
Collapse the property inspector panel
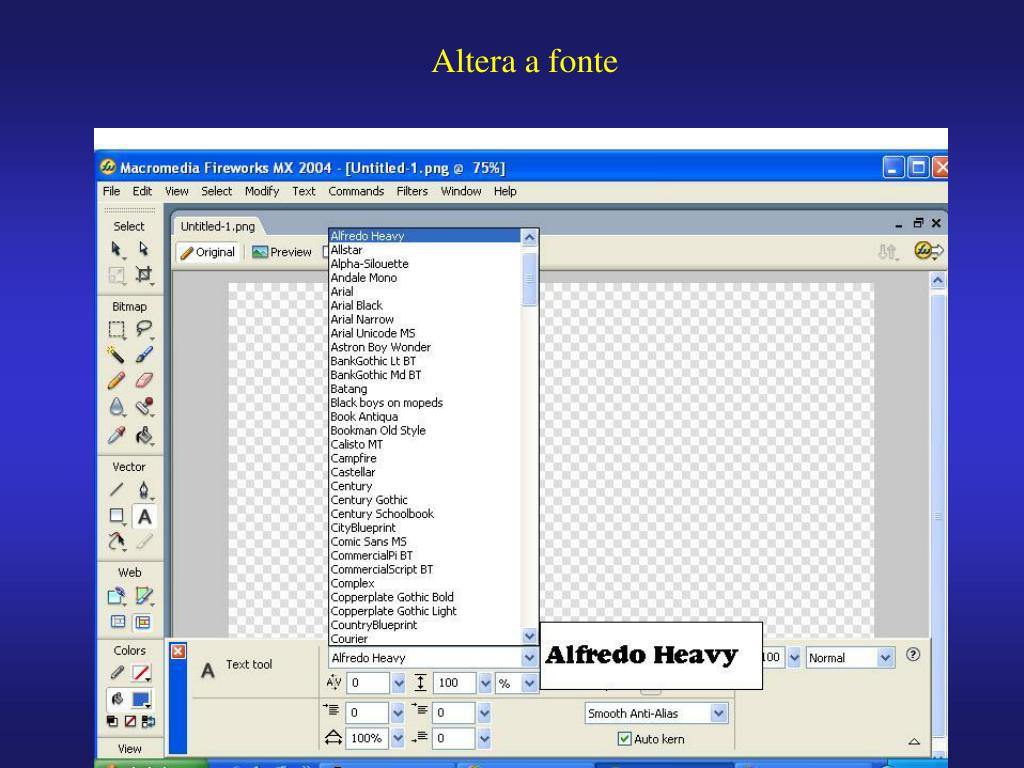pyautogui.click(x=914, y=741)
